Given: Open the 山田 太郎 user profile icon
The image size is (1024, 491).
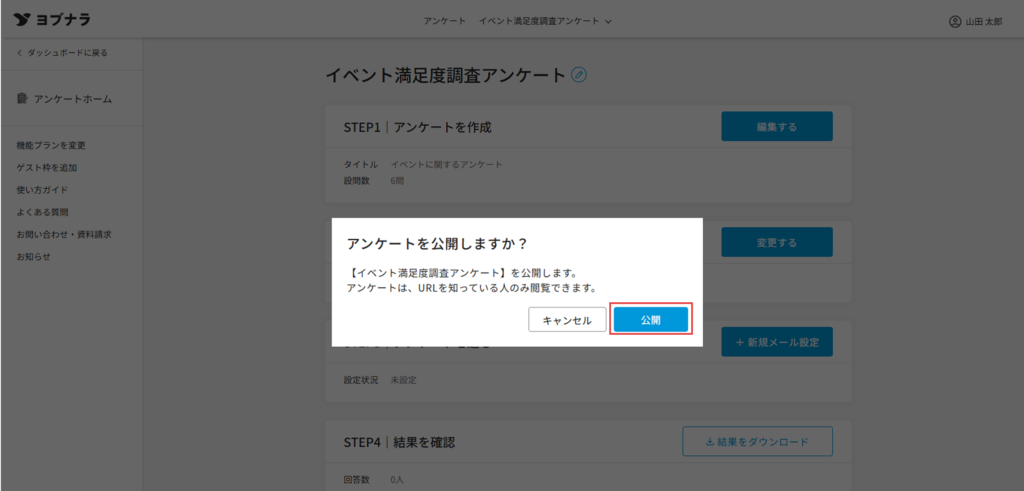Looking at the screenshot, I should (x=954, y=21).
